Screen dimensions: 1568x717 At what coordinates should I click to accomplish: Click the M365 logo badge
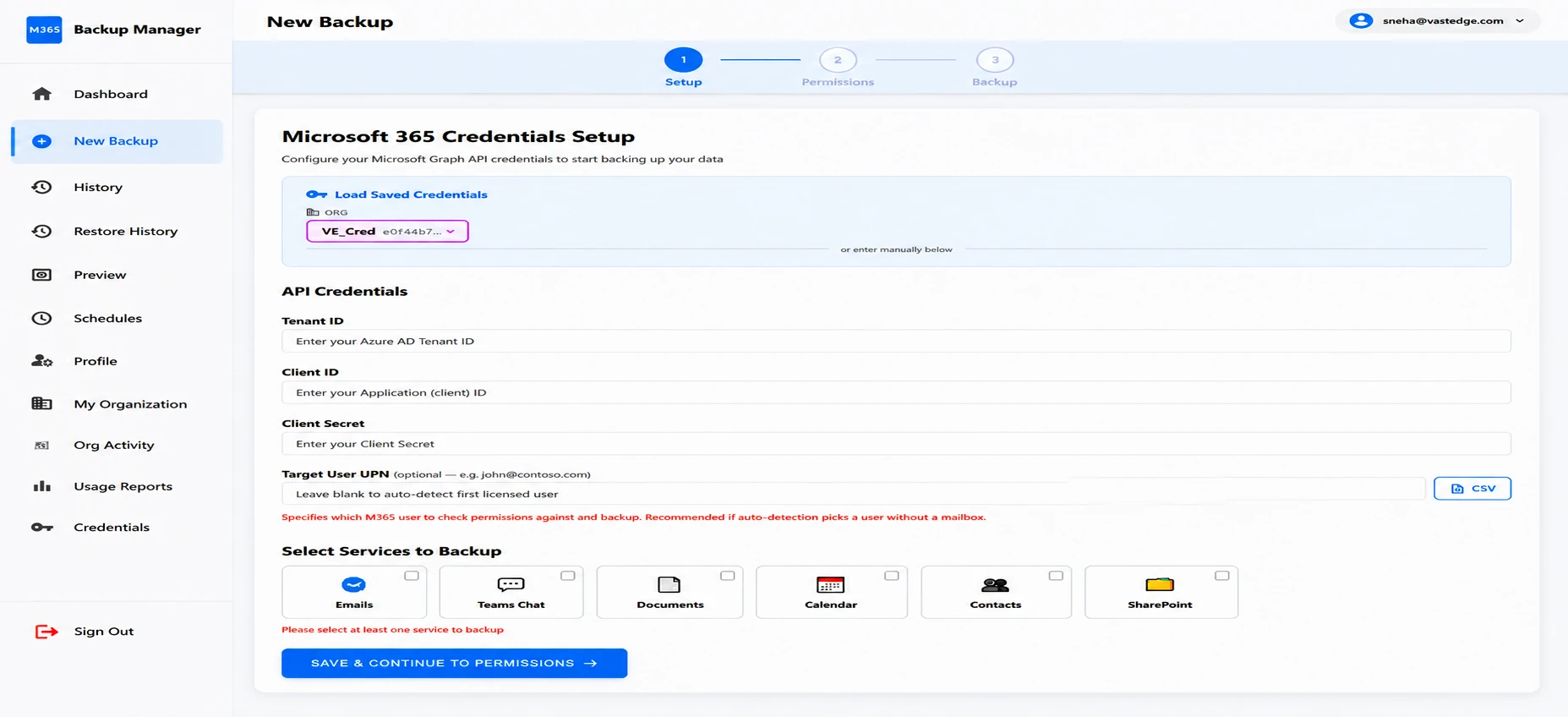[44, 30]
